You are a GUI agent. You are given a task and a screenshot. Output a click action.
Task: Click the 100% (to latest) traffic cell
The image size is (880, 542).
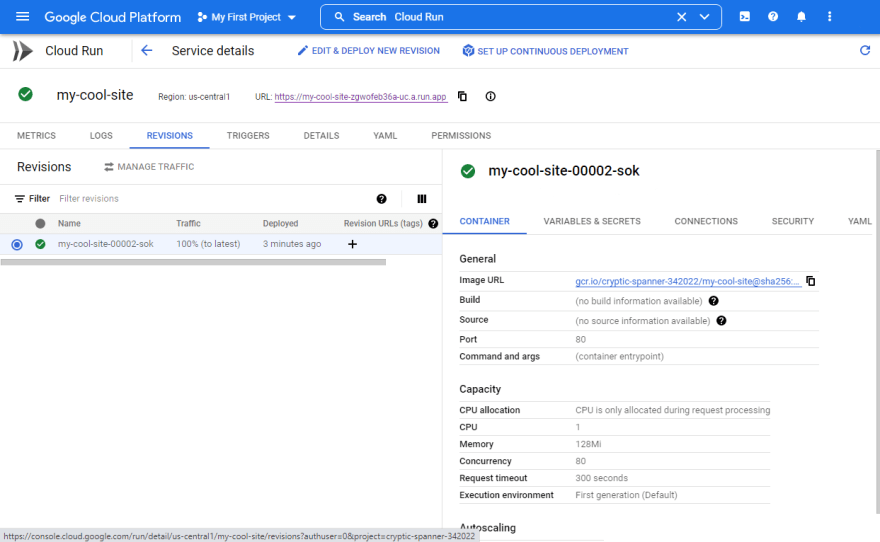208,244
